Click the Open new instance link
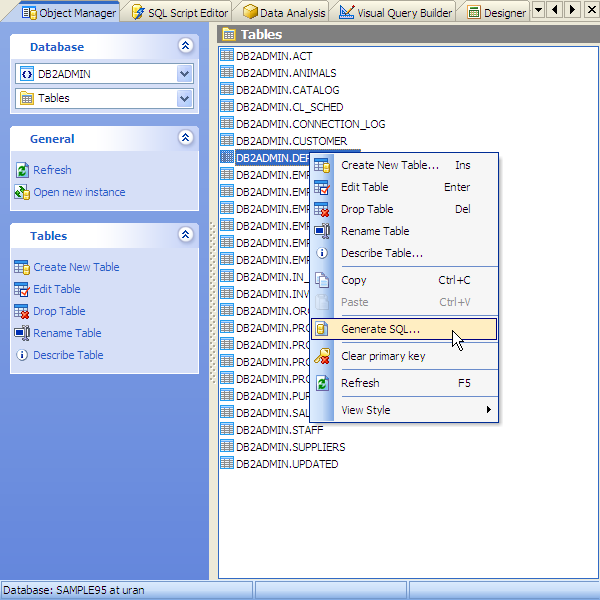This screenshot has height=600, width=600. coord(79,192)
